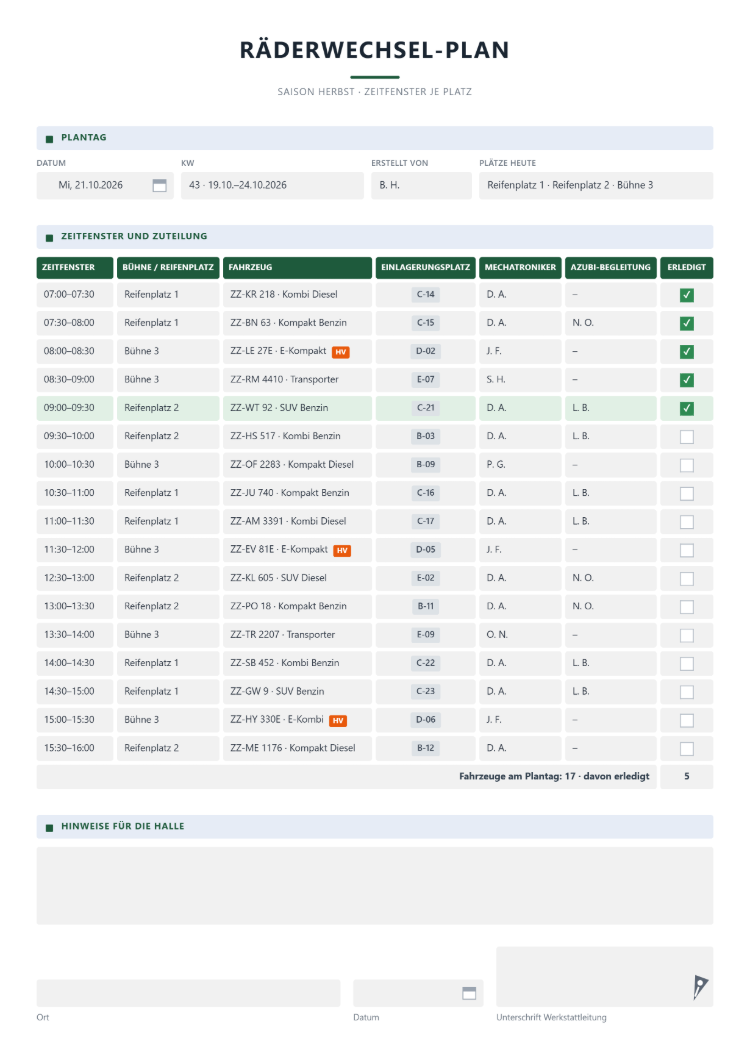Uncheck Erledigt for 07:00–07:30 slot

(686, 295)
